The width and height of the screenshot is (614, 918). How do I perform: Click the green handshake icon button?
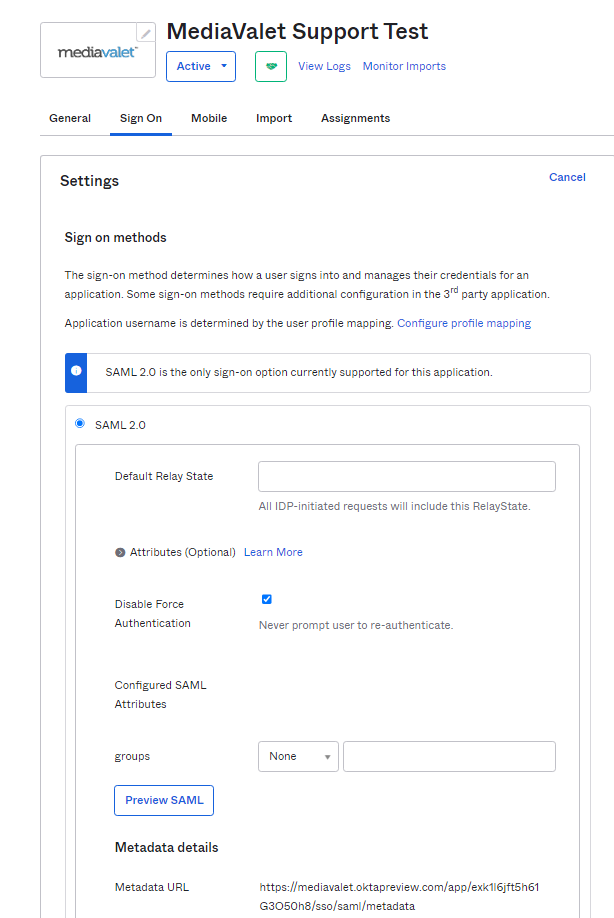tap(271, 66)
